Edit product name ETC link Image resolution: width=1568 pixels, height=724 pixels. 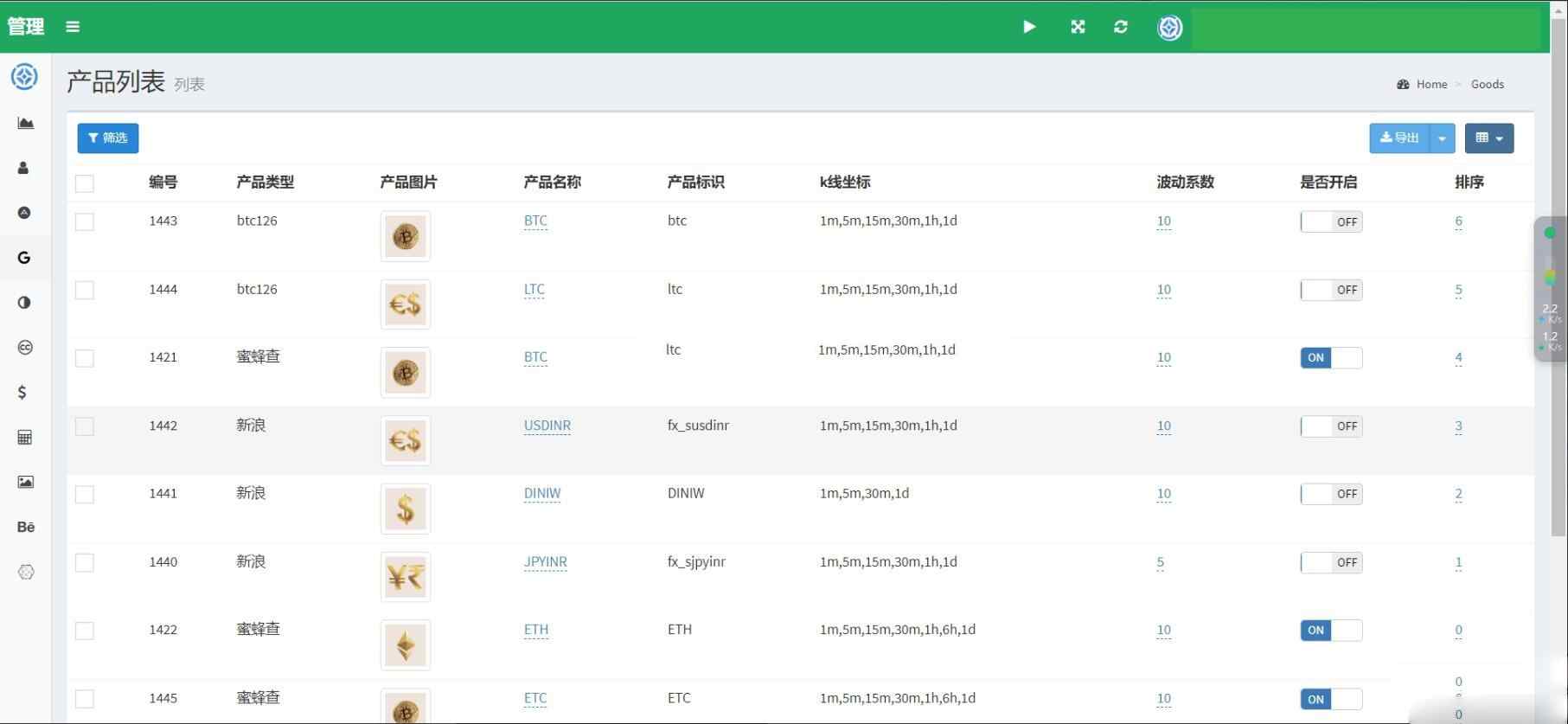point(535,698)
